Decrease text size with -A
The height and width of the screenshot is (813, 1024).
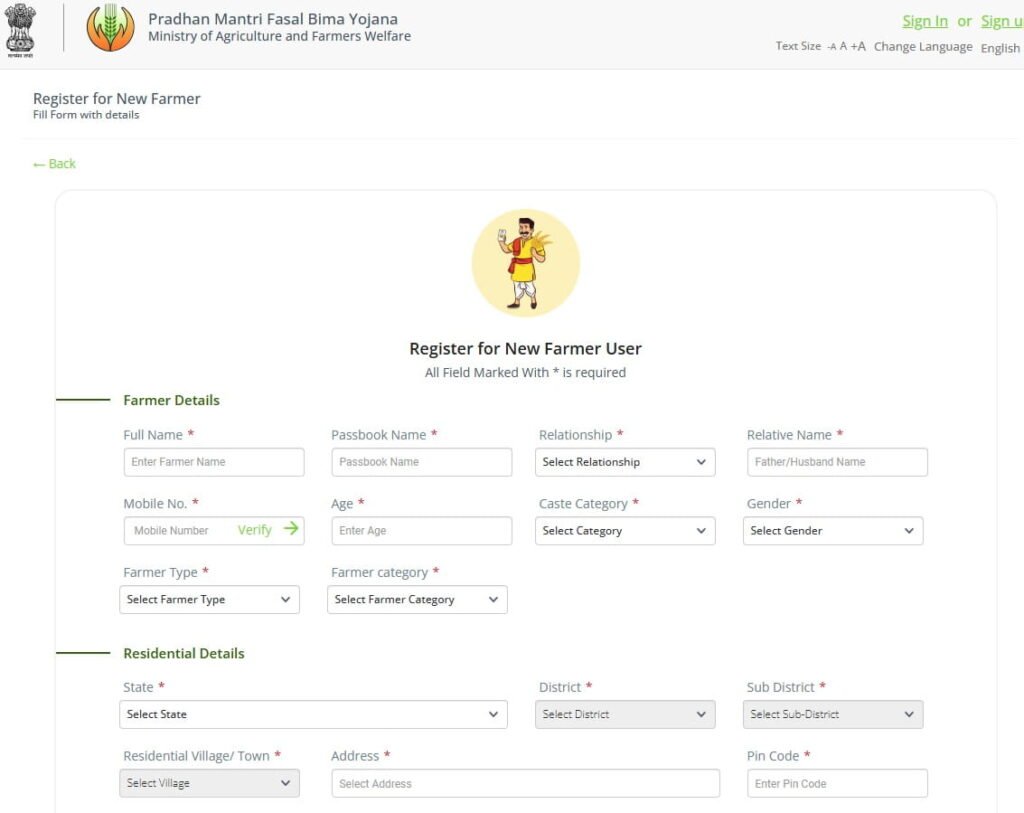[x=831, y=46]
